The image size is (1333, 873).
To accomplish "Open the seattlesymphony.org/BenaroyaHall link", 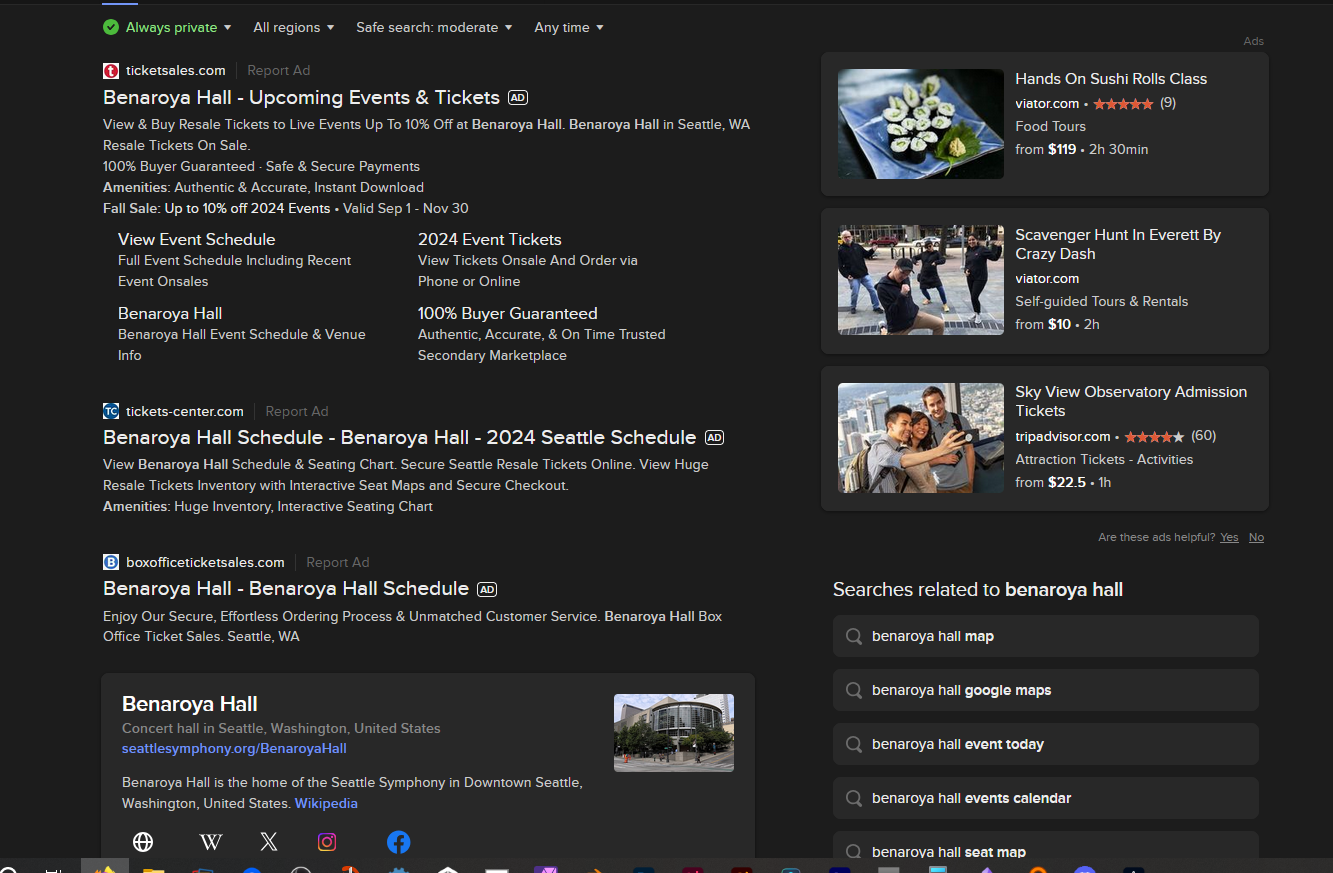I will 234,748.
